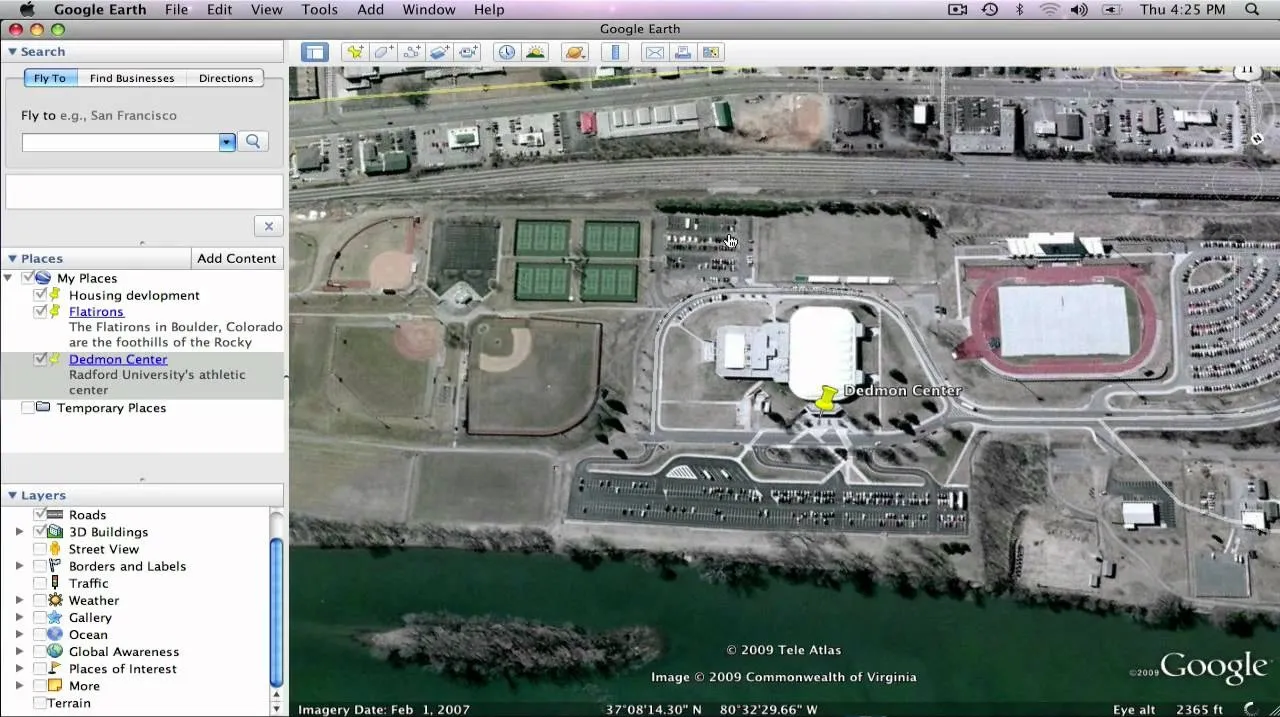
Task: Select the Ruler tool
Action: point(615,52)
